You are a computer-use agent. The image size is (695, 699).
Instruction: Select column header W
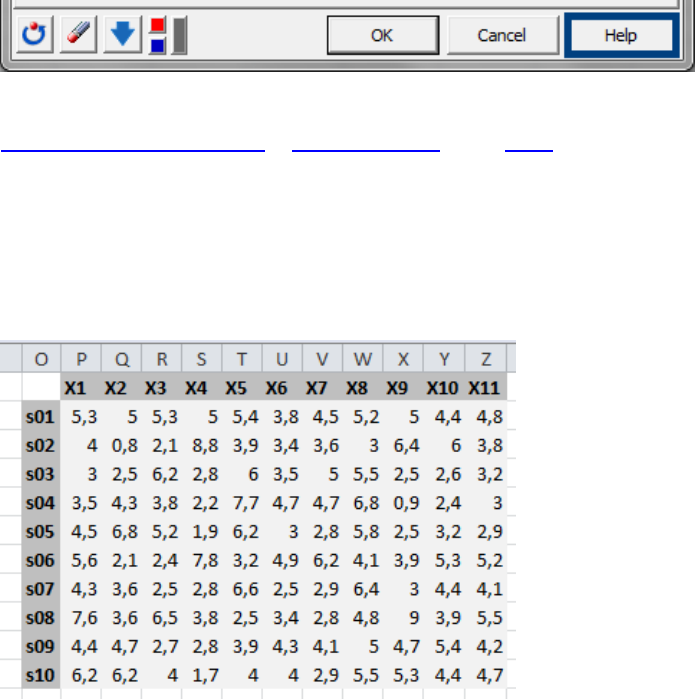pyautogui.click(x=363, y=359)
